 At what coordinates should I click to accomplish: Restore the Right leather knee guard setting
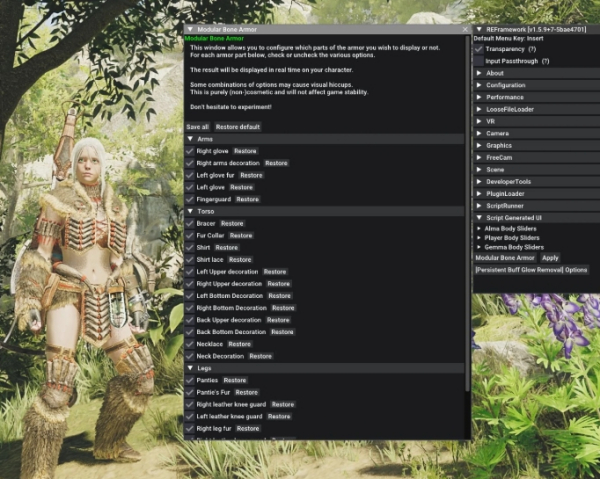[283, 404]
